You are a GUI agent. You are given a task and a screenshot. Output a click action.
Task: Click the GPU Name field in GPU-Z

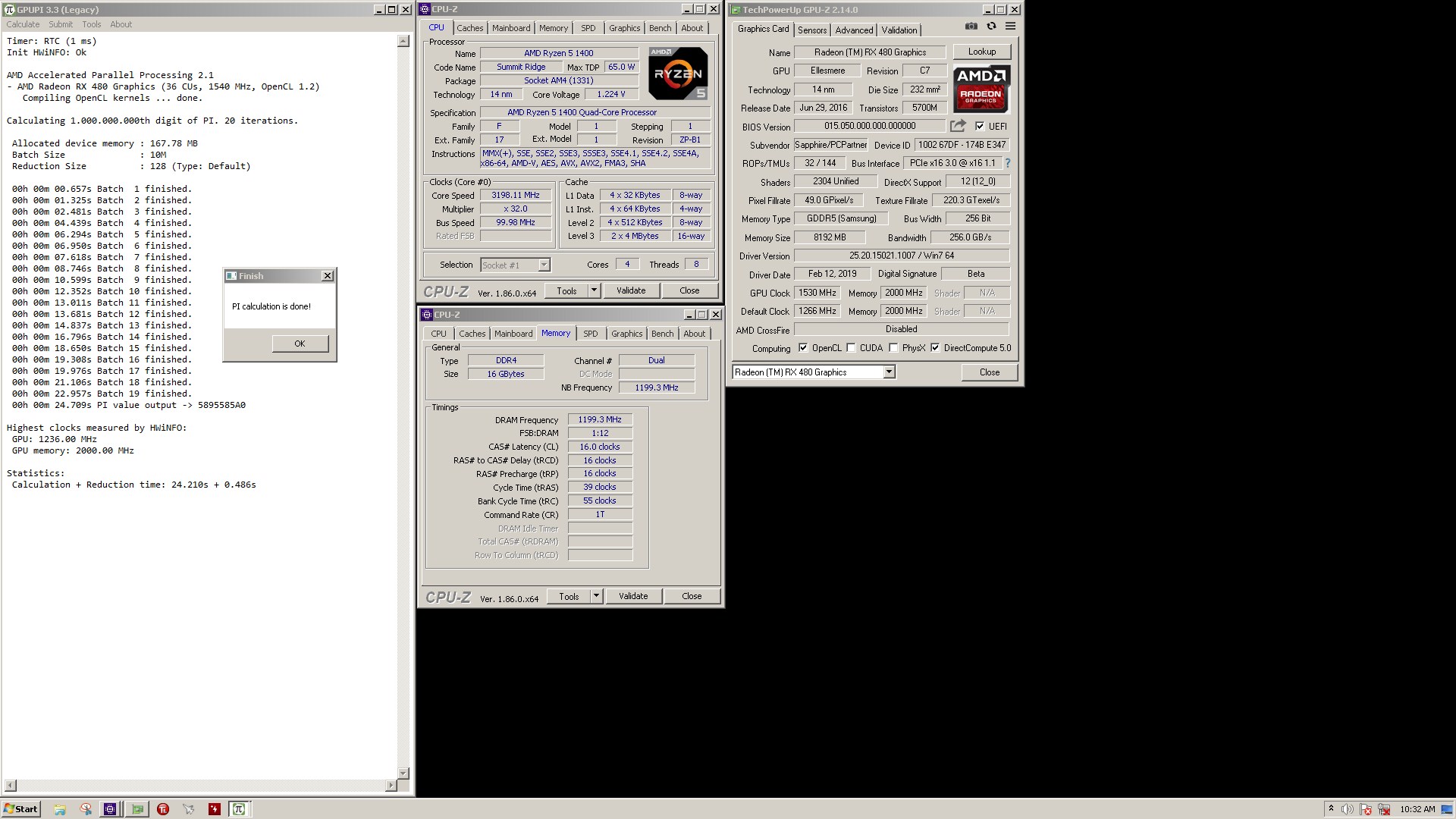[870, 52]
